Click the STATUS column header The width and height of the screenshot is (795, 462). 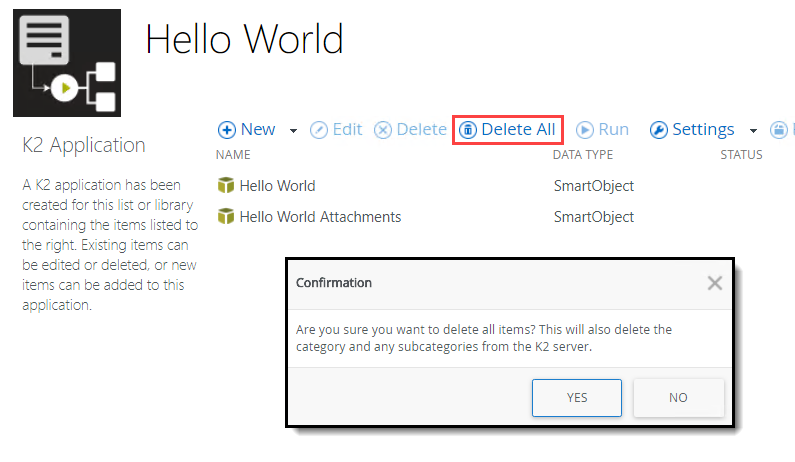[x=741, y=155]
